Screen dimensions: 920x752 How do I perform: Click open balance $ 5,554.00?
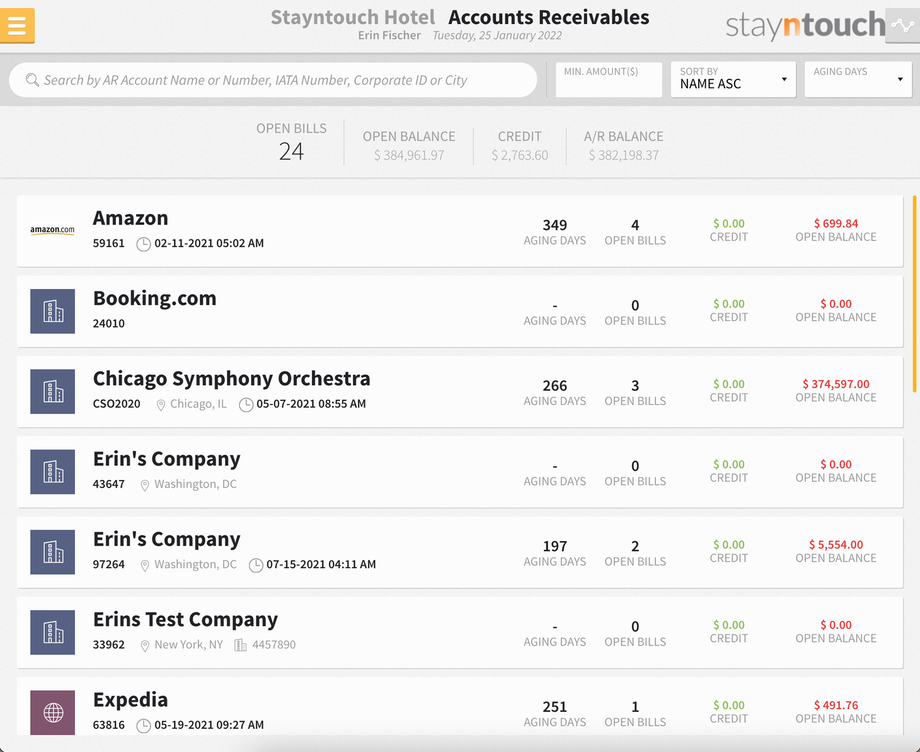[836, 545]
